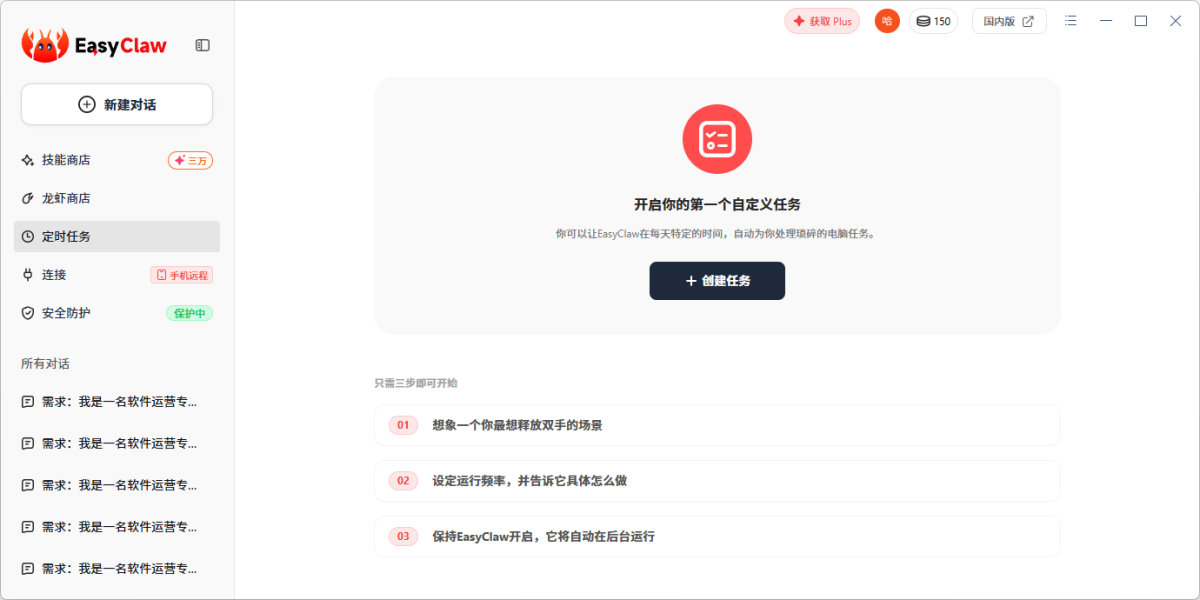Click the 保护中 status badge
Viewport: 1200px width, 600px height.
tap(189, 313)
